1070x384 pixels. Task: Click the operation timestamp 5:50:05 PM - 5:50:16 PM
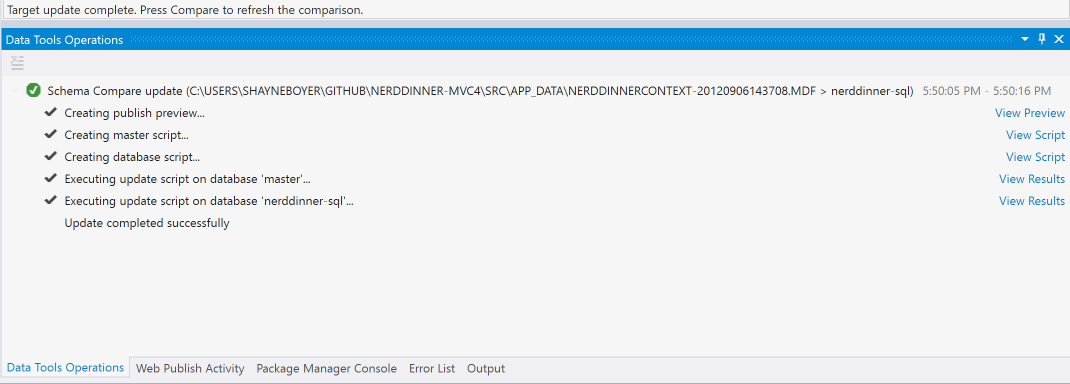(986, 91)
